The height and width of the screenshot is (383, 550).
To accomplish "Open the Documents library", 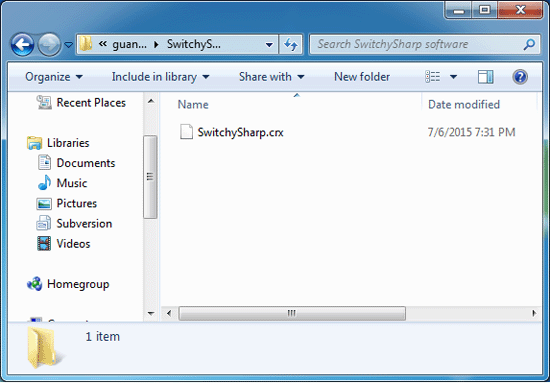I will pyautogui.click(x=86, y=163).
